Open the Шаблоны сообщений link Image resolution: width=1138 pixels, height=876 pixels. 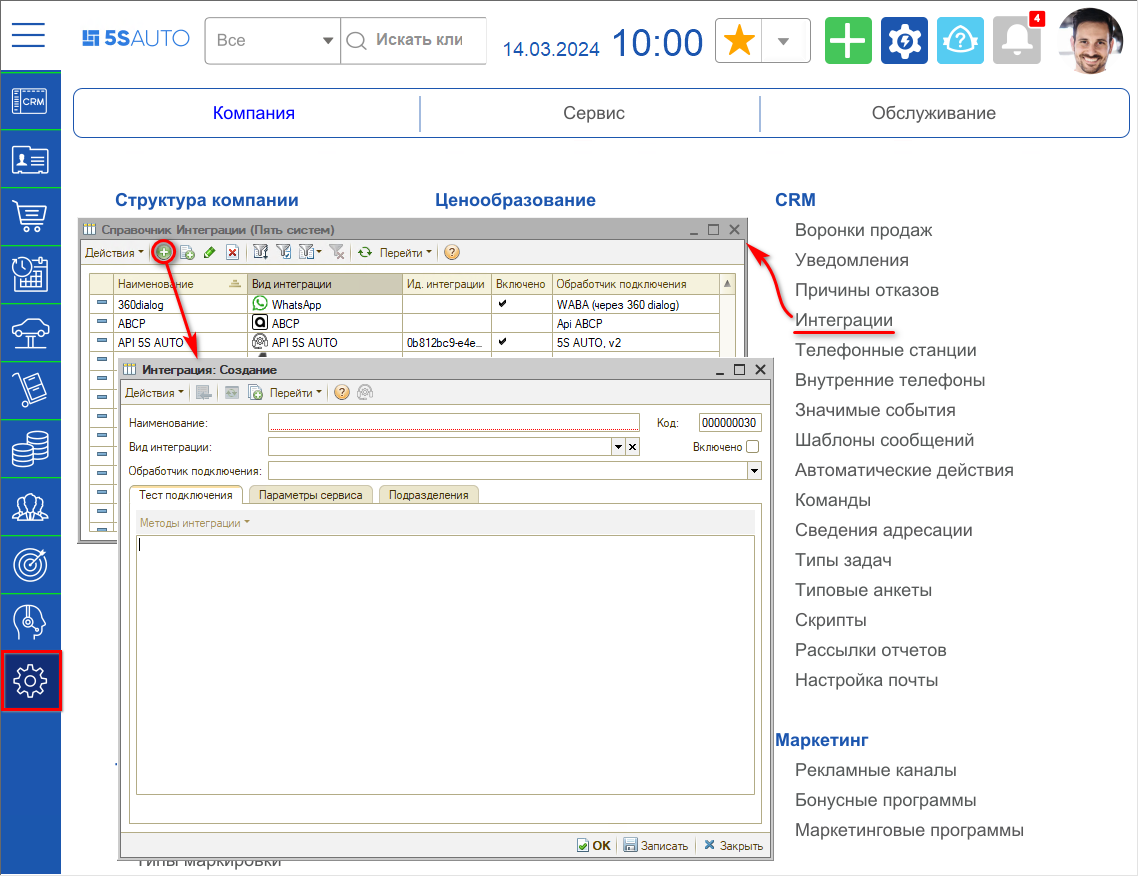(x=884, y=440)
